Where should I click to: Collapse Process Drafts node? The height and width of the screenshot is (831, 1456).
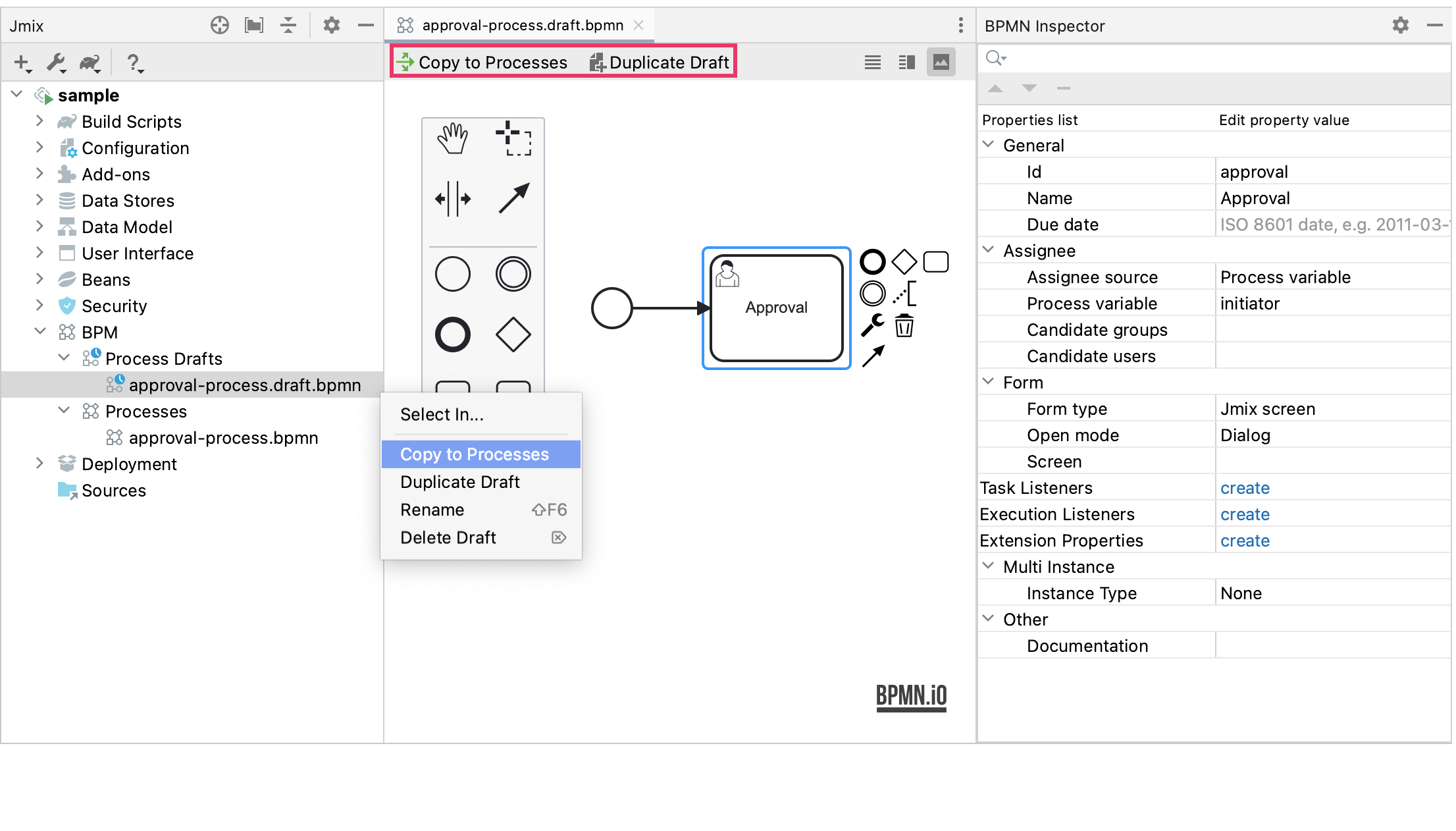click(64, 358)
